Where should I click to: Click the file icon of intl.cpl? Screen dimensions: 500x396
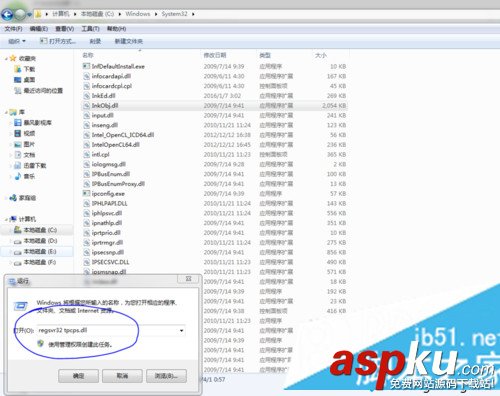pyautogui.click(x=86, y=154)
